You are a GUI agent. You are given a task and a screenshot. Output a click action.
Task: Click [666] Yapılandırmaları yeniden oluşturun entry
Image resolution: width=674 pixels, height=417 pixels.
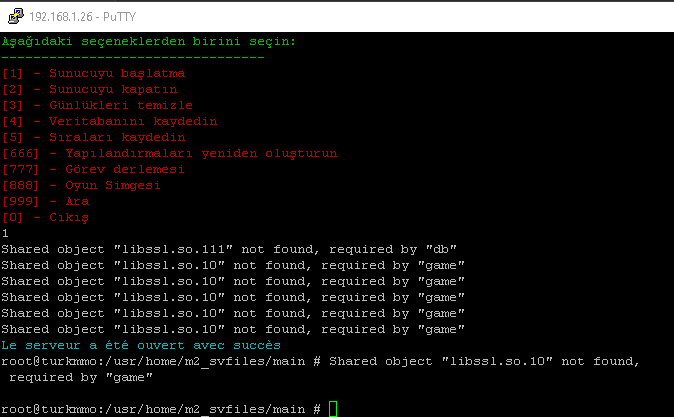click(x=169, y=153)
